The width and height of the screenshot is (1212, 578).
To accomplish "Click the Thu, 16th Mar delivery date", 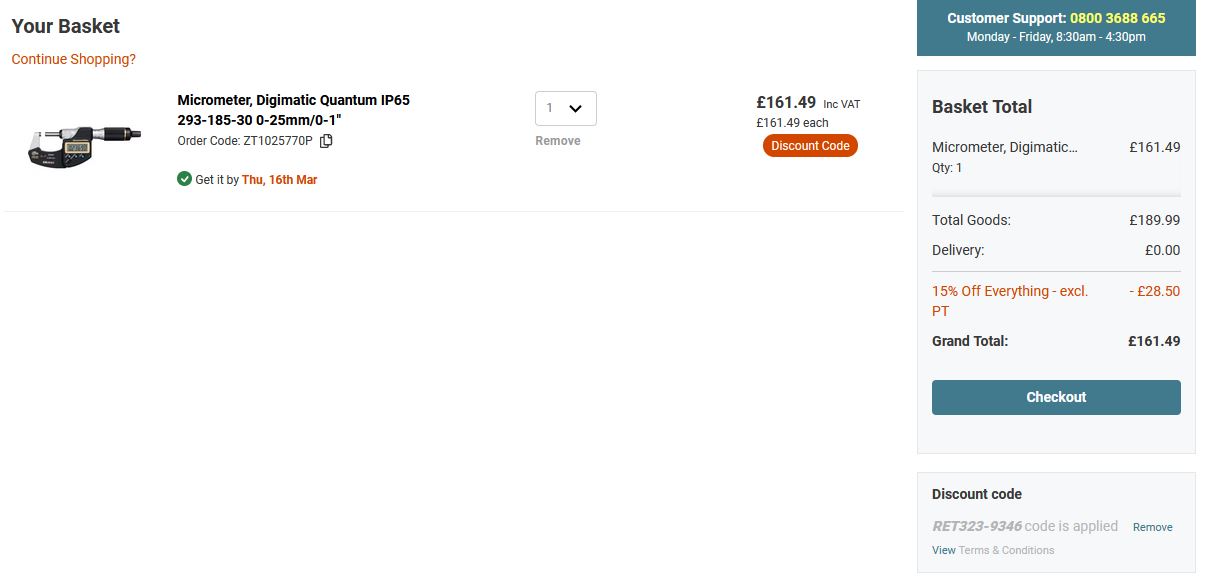I will tap(279, 180).
